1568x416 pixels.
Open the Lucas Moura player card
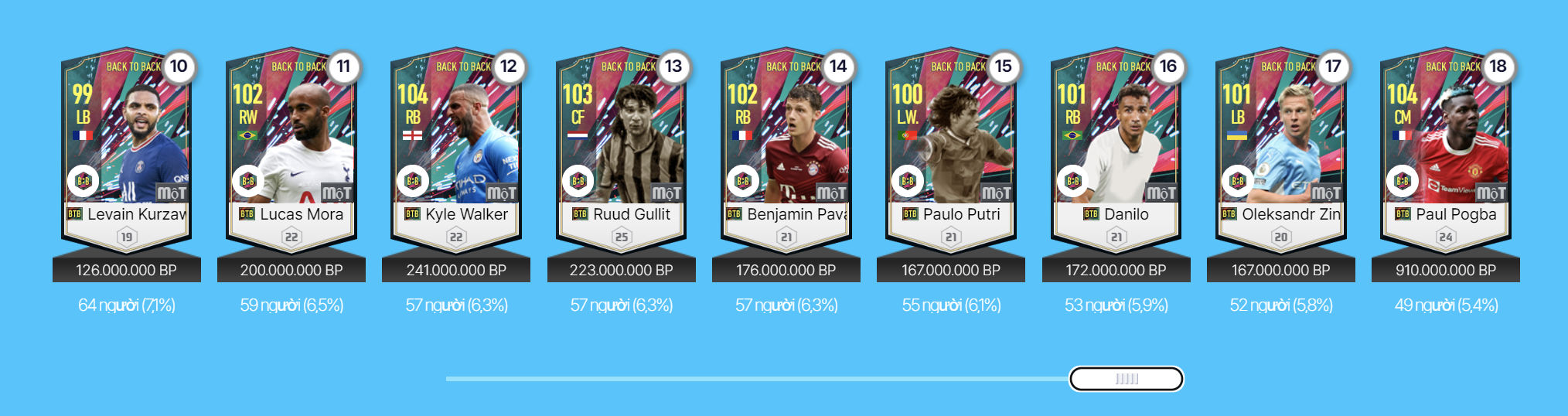(x=291, y=151)
